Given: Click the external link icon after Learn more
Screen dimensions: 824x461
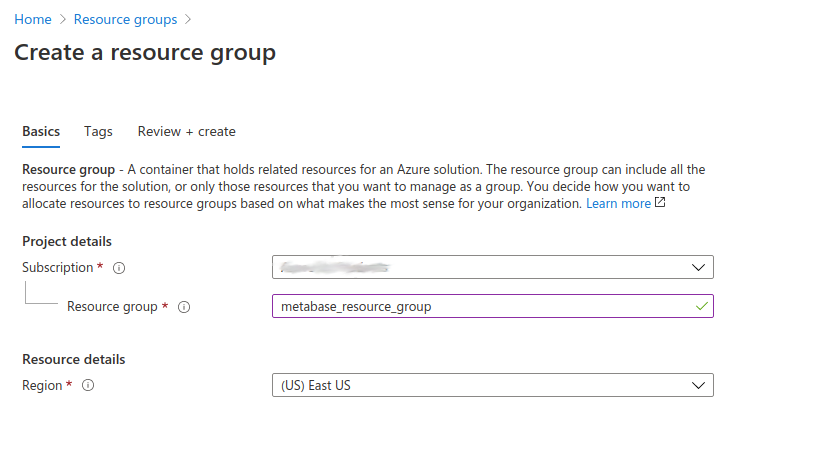Looking at the screenshot, I should click(660, 202).
